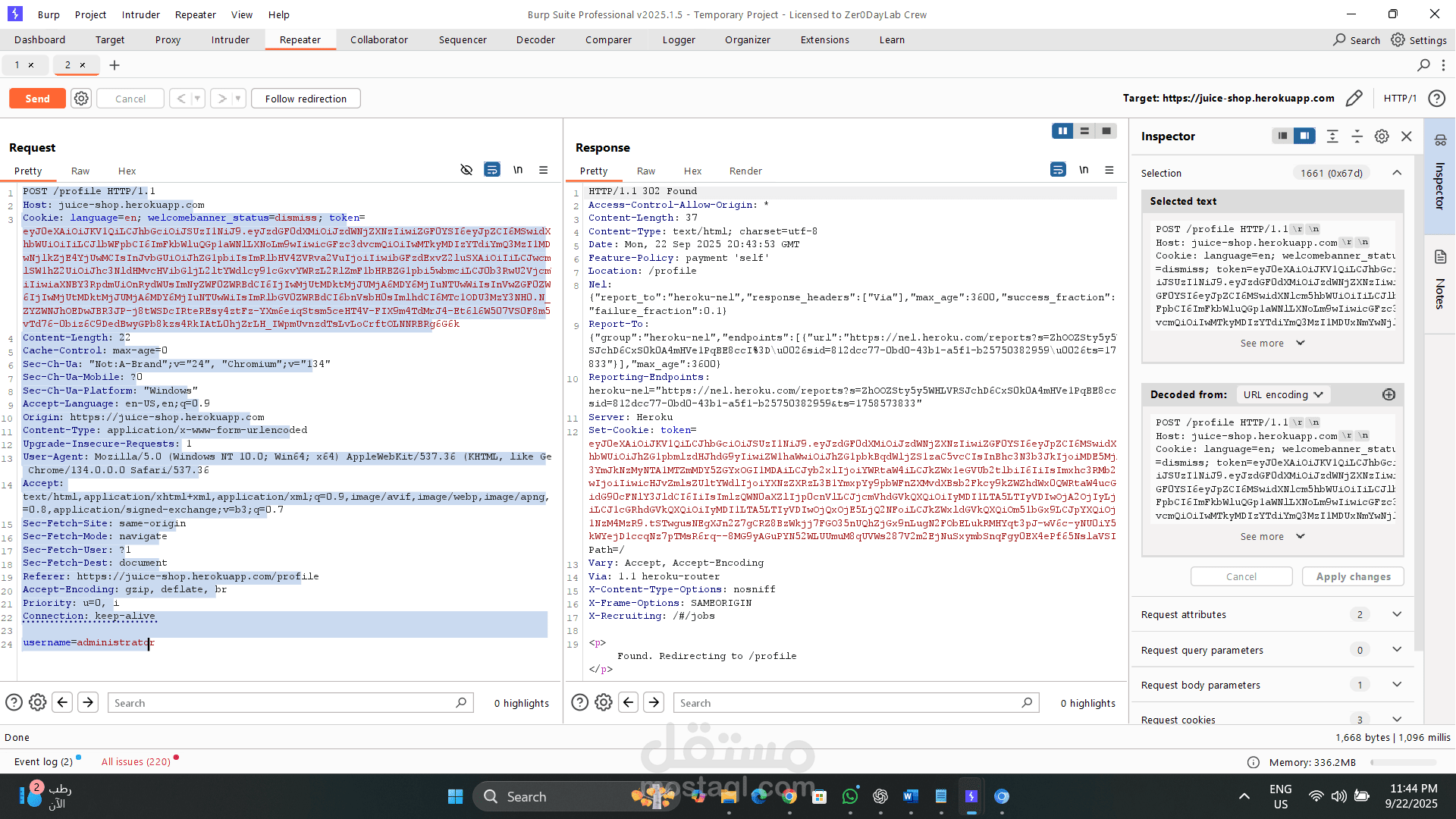Open the Notes side panel

point(1440,281)
